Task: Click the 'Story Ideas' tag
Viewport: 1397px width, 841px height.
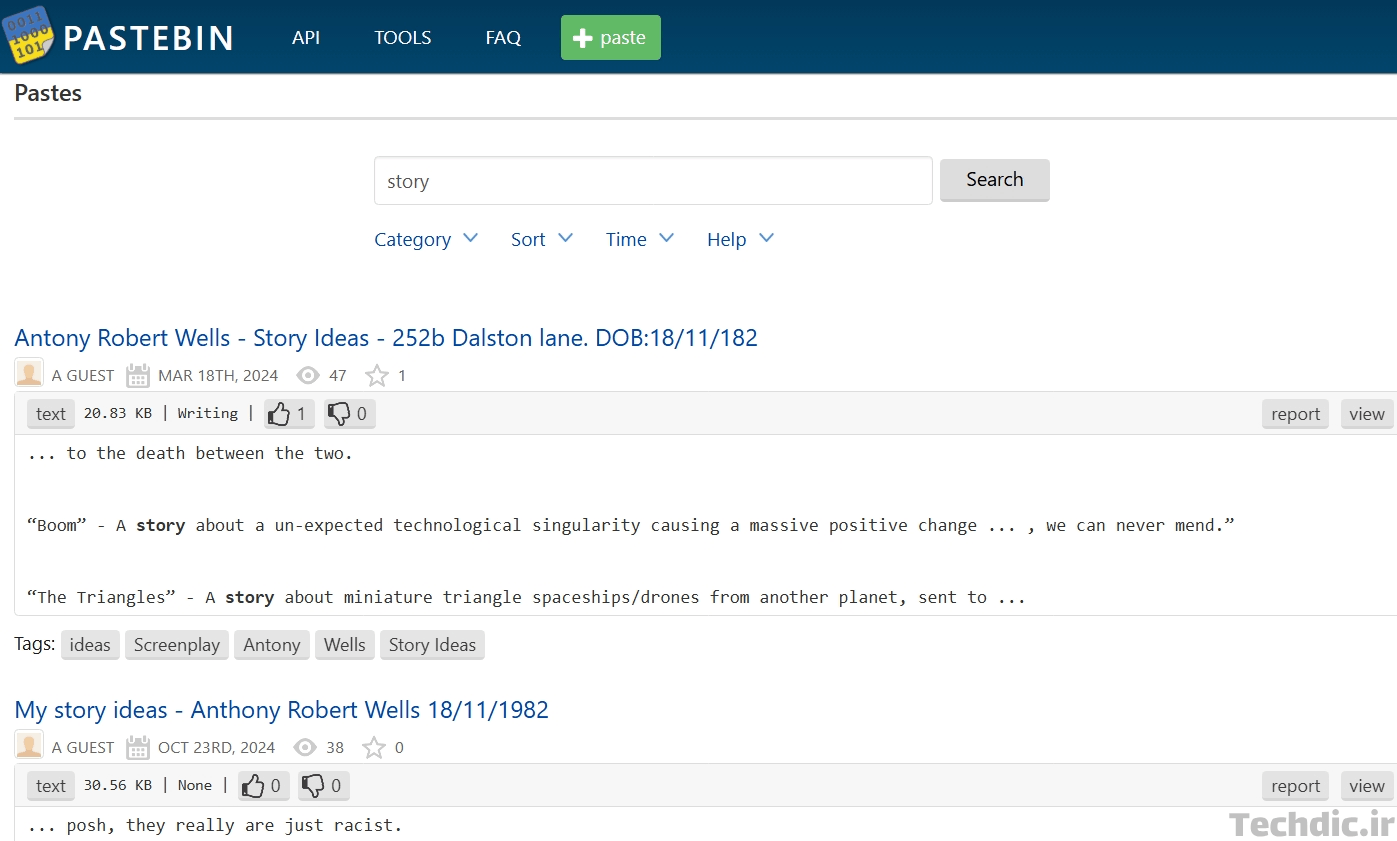Action: [432, 645]
